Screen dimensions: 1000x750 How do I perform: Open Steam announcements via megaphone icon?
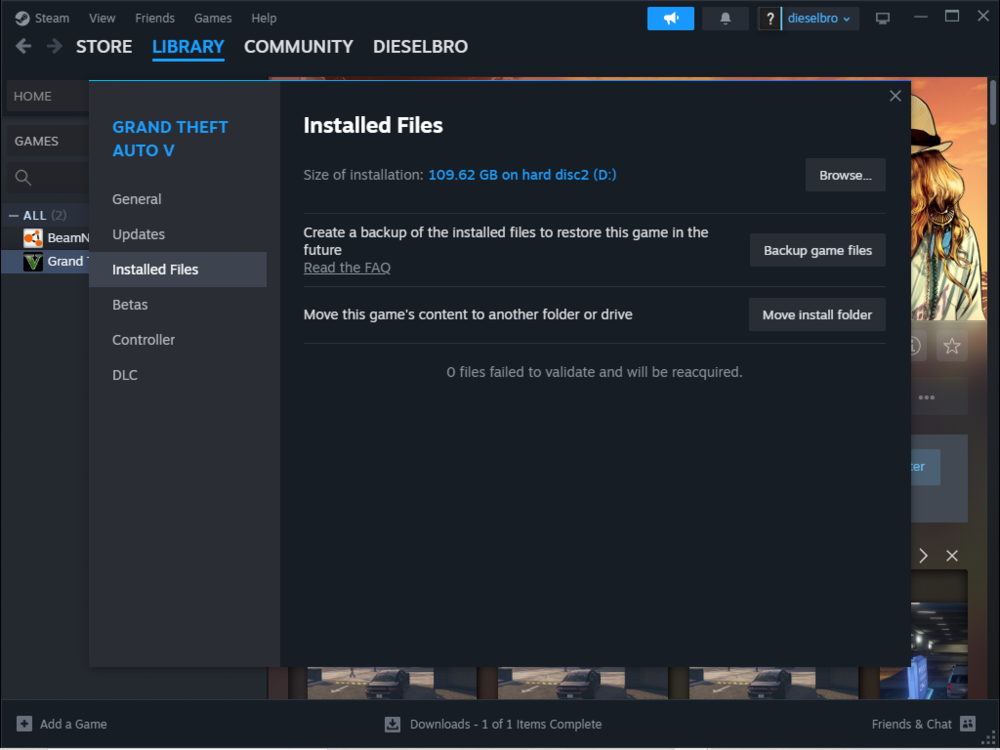pyautogui.click(x=670, y=18)
